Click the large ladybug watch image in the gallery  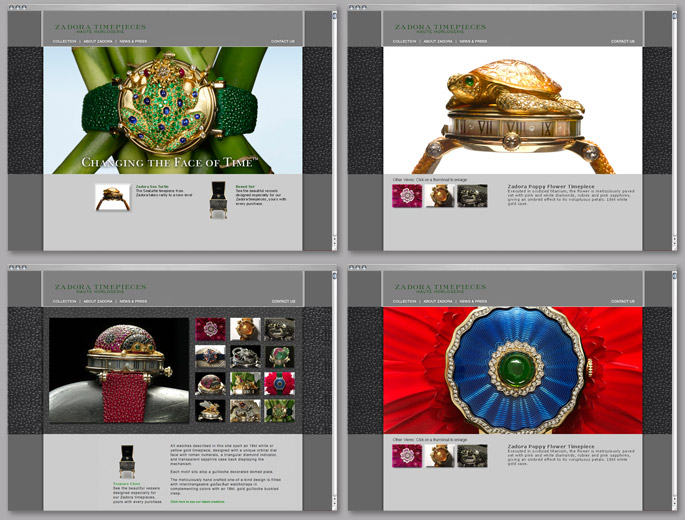pos(118,370)
